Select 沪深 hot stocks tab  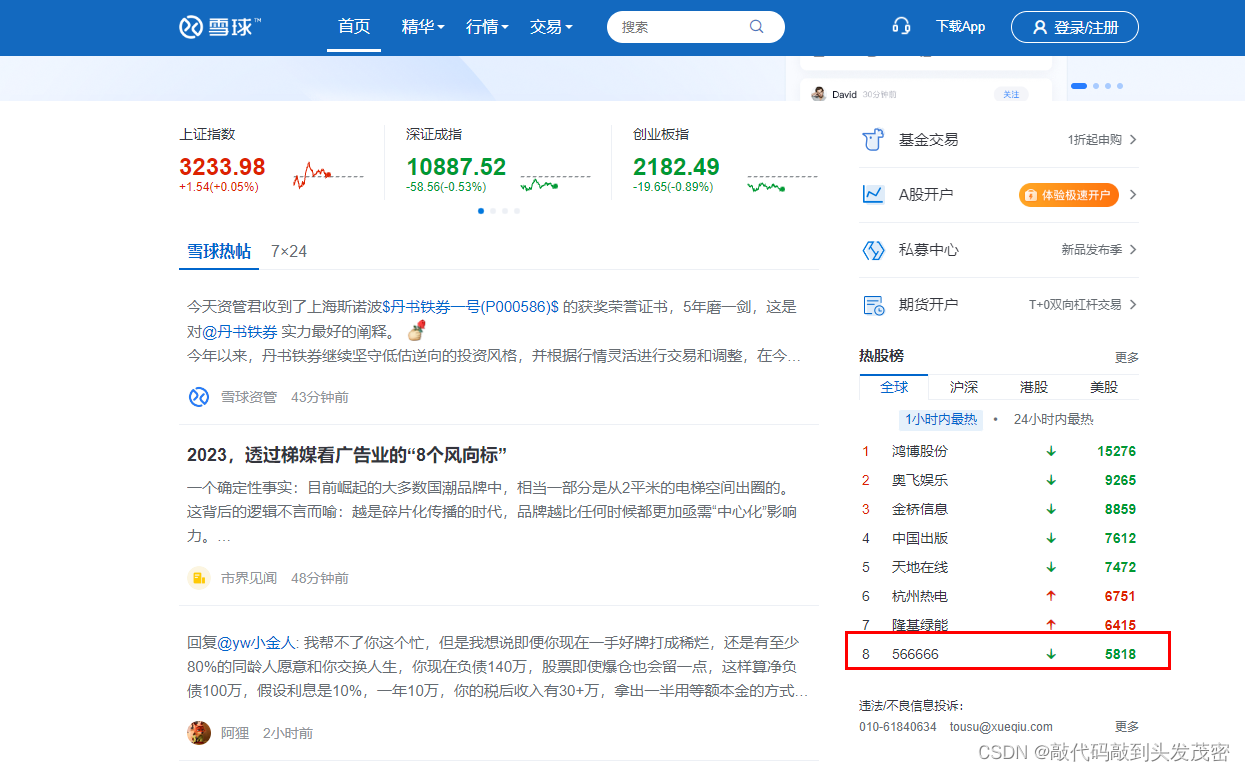tap(964, 387)
